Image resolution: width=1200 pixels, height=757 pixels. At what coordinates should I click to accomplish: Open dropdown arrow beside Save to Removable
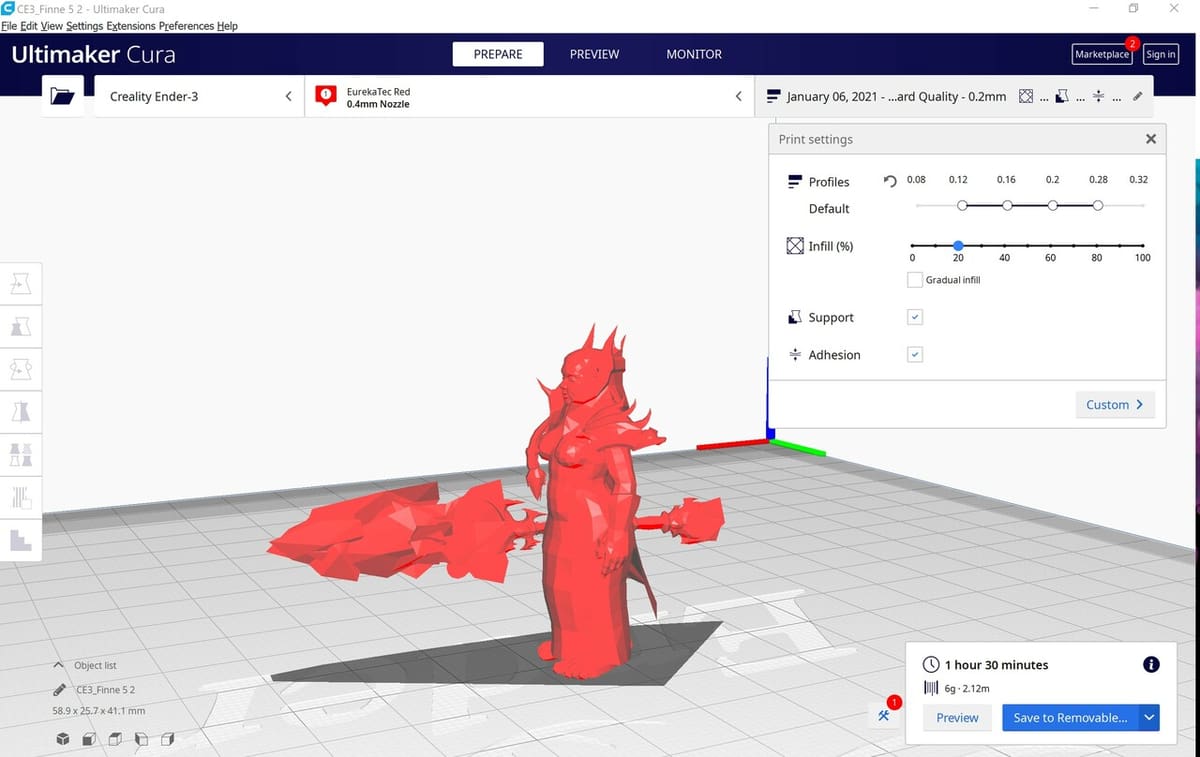(1149, 717)
